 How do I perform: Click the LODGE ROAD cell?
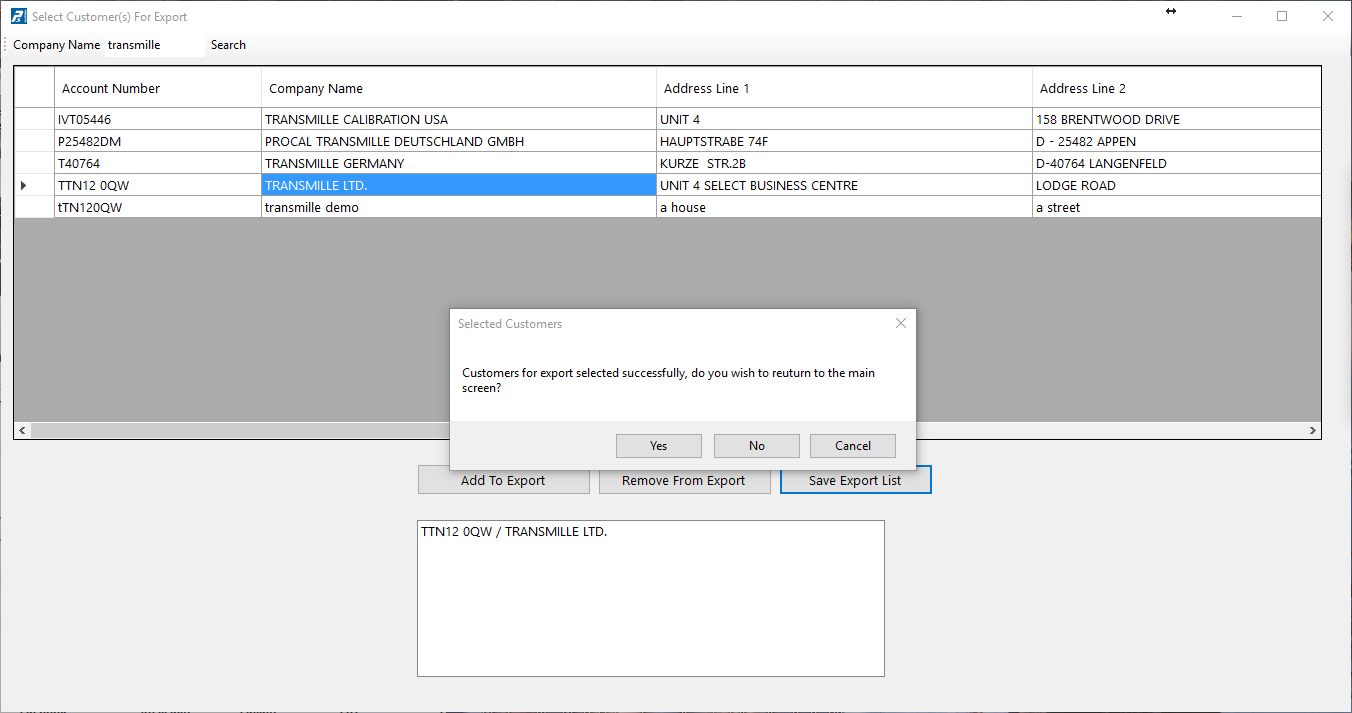point(1176,186)
